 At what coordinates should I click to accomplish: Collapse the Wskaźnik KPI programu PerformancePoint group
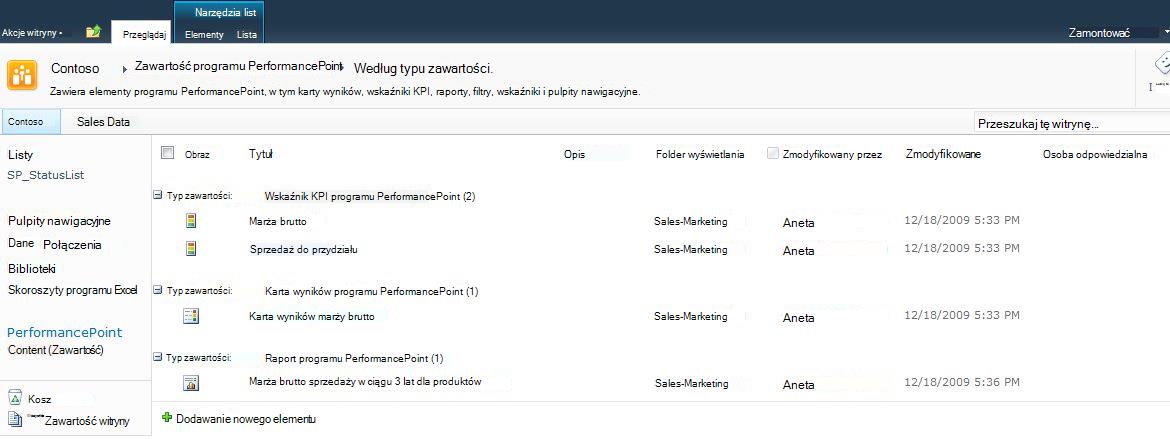coord(157,196)
